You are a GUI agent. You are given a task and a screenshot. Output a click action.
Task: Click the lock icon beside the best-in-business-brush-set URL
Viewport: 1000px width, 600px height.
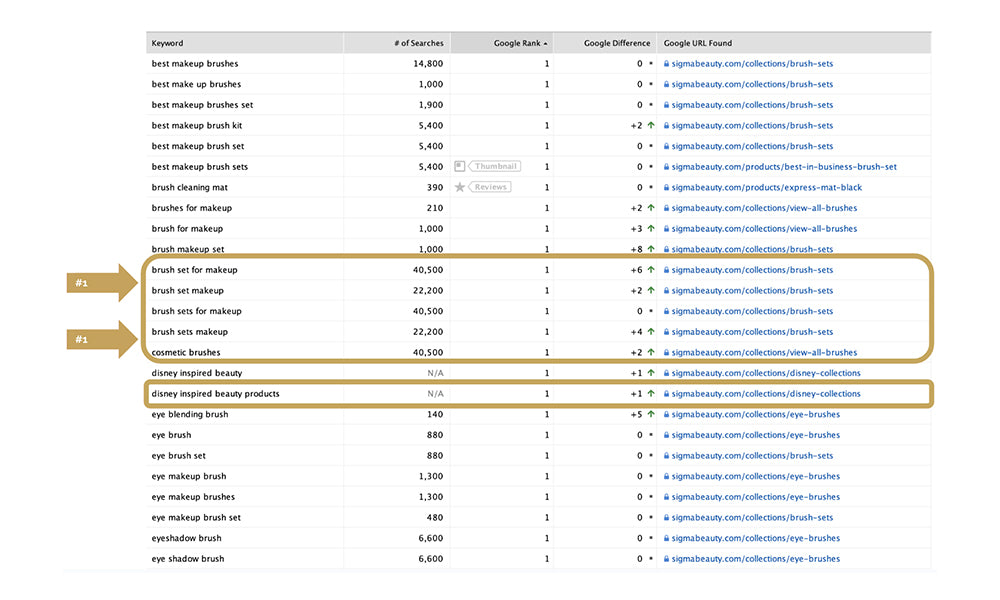tap(666, 167)
